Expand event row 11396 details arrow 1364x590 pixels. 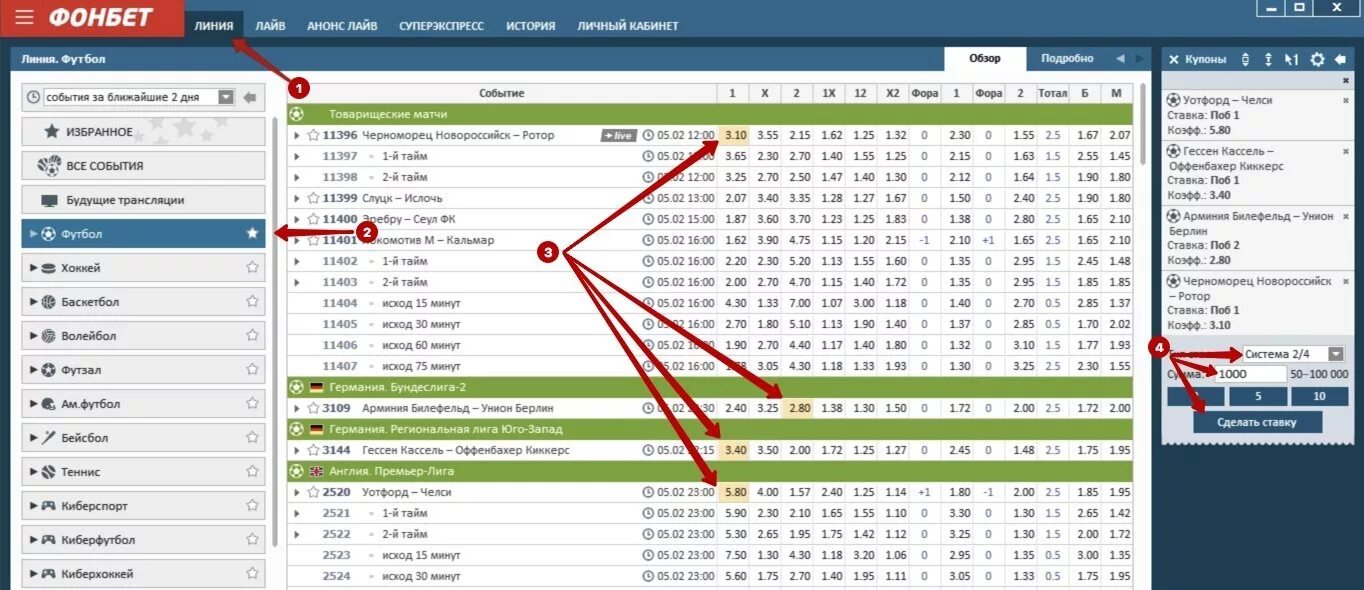click(297, 135)
